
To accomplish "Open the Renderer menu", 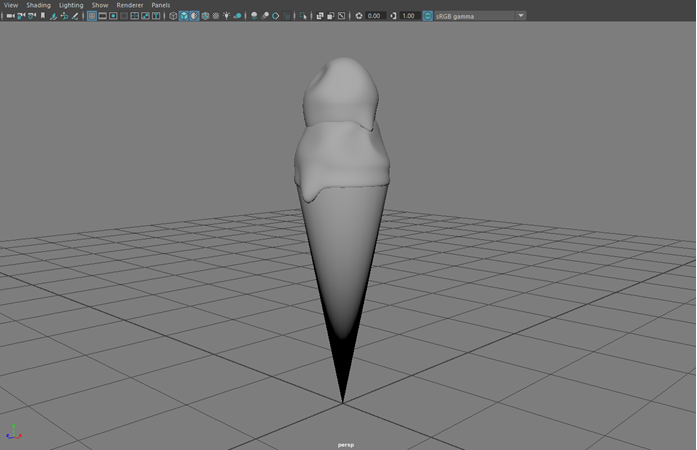I will [130, 5].
